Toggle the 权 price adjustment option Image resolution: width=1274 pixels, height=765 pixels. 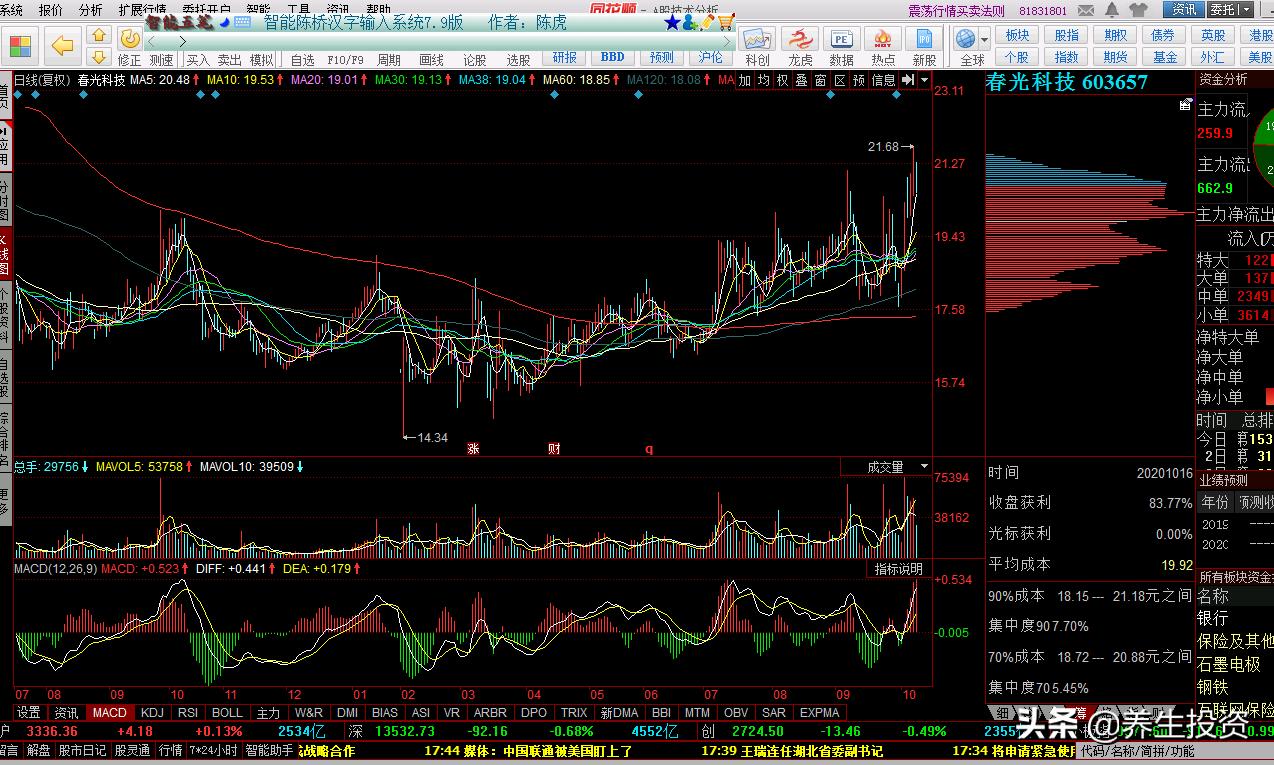[x=782, y=80]
